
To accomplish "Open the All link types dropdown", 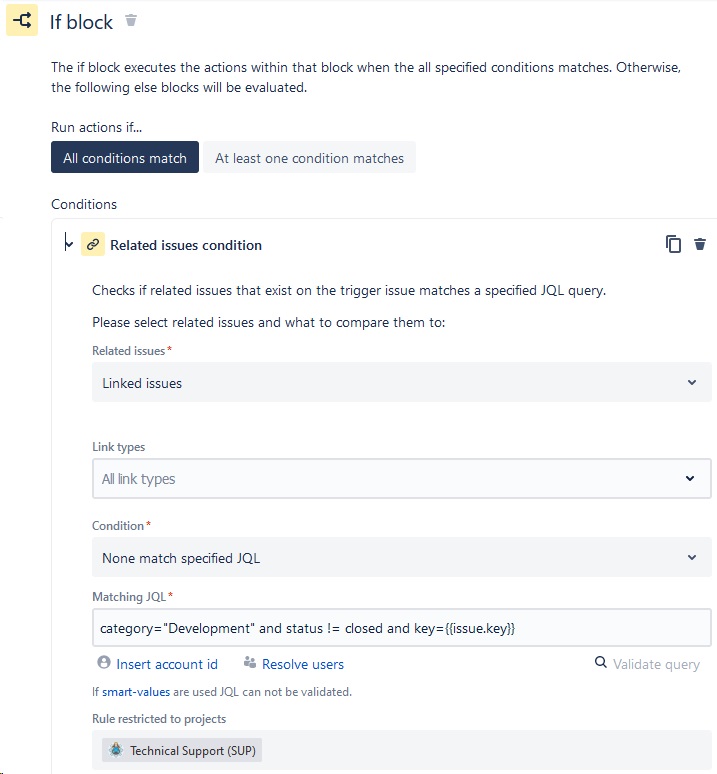I will click(x=402, y=478).
